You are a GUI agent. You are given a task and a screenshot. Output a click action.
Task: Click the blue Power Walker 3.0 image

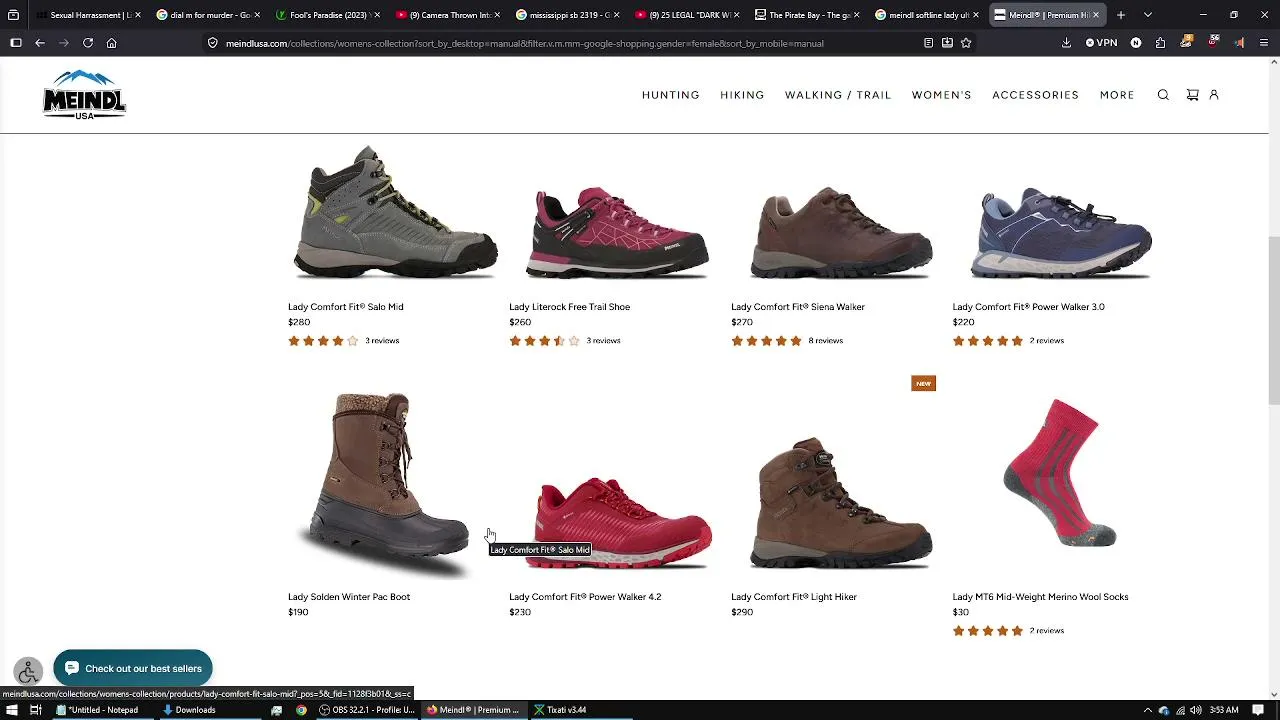[x=1061, y=232]
